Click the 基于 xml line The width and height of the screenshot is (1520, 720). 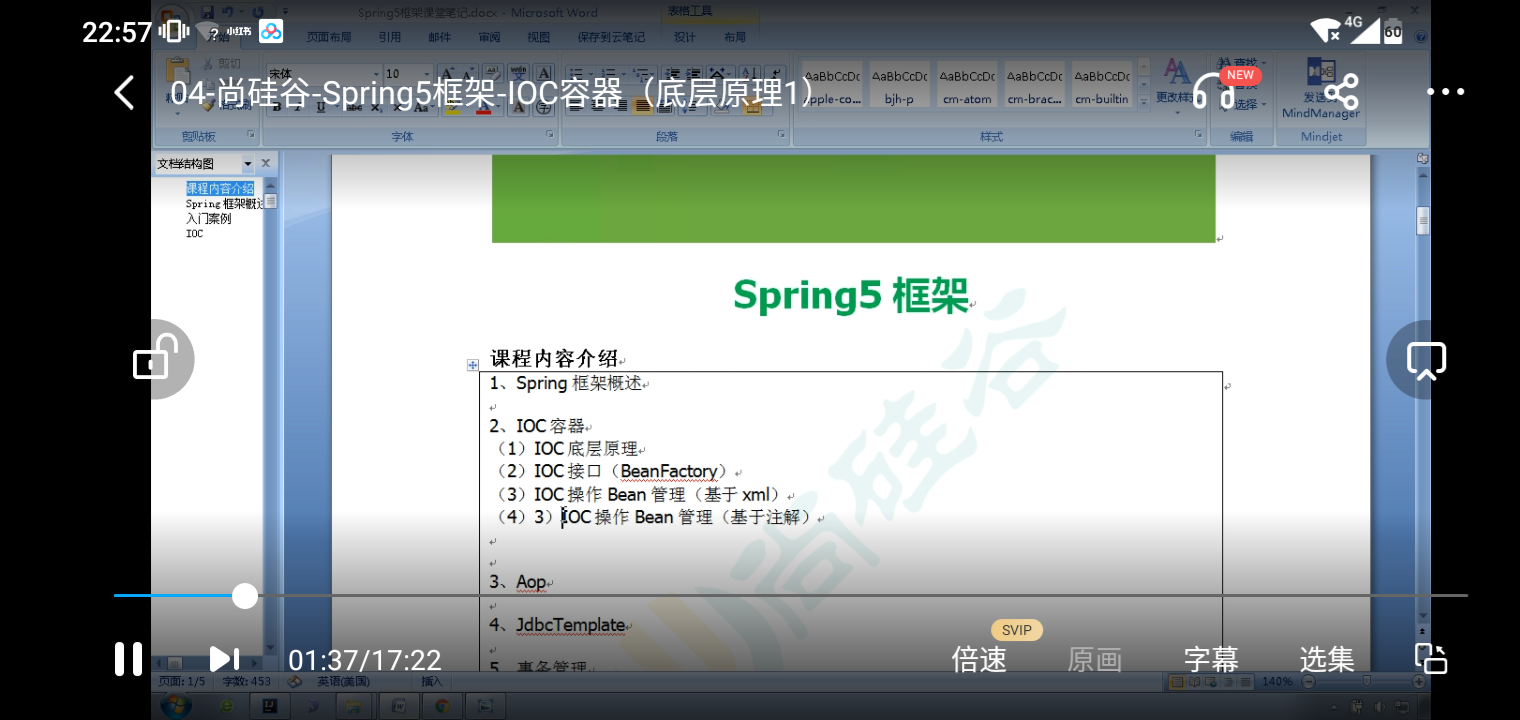[x=639, y=494]
